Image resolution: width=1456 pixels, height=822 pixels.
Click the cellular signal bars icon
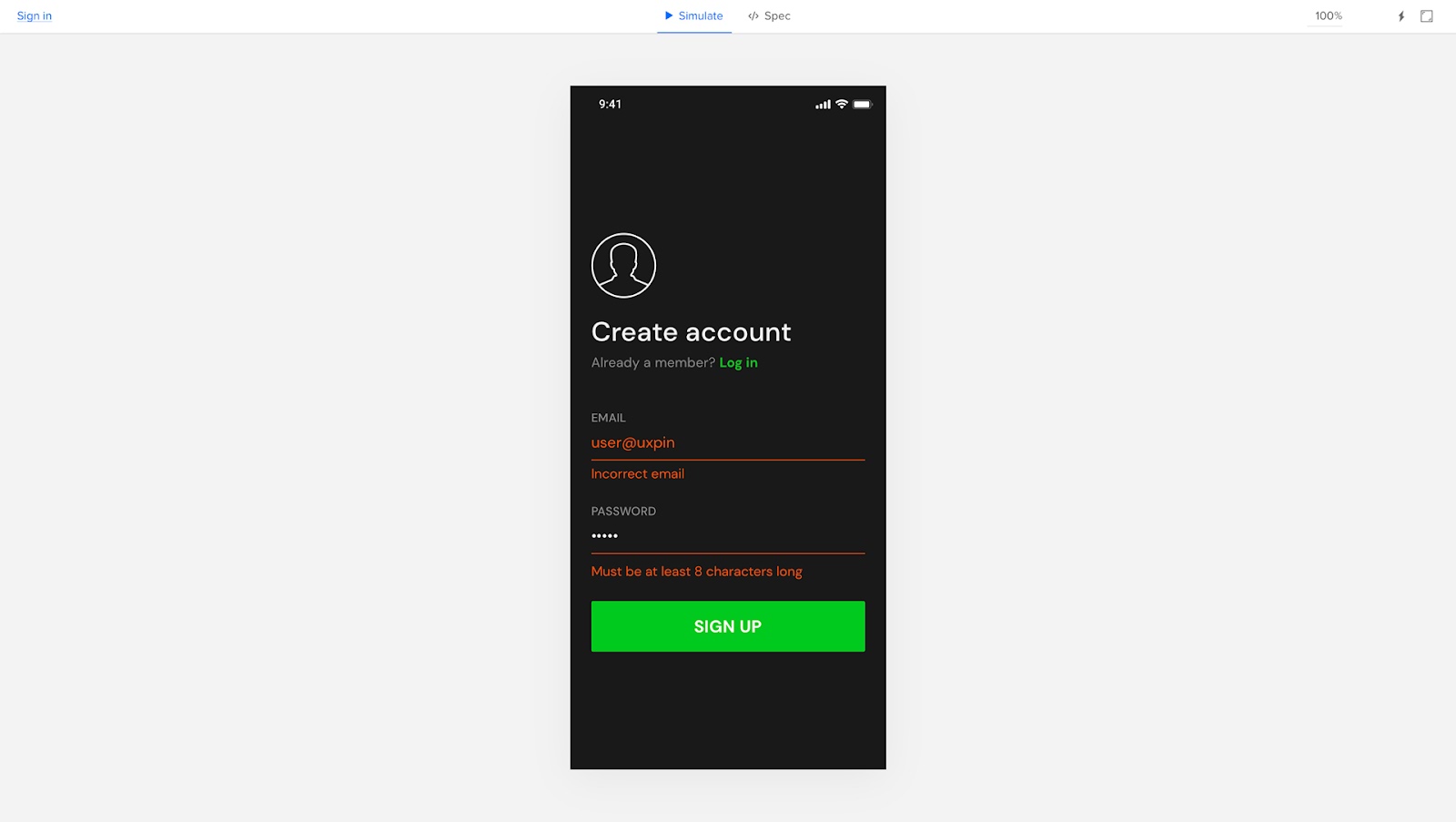point(823,105)
